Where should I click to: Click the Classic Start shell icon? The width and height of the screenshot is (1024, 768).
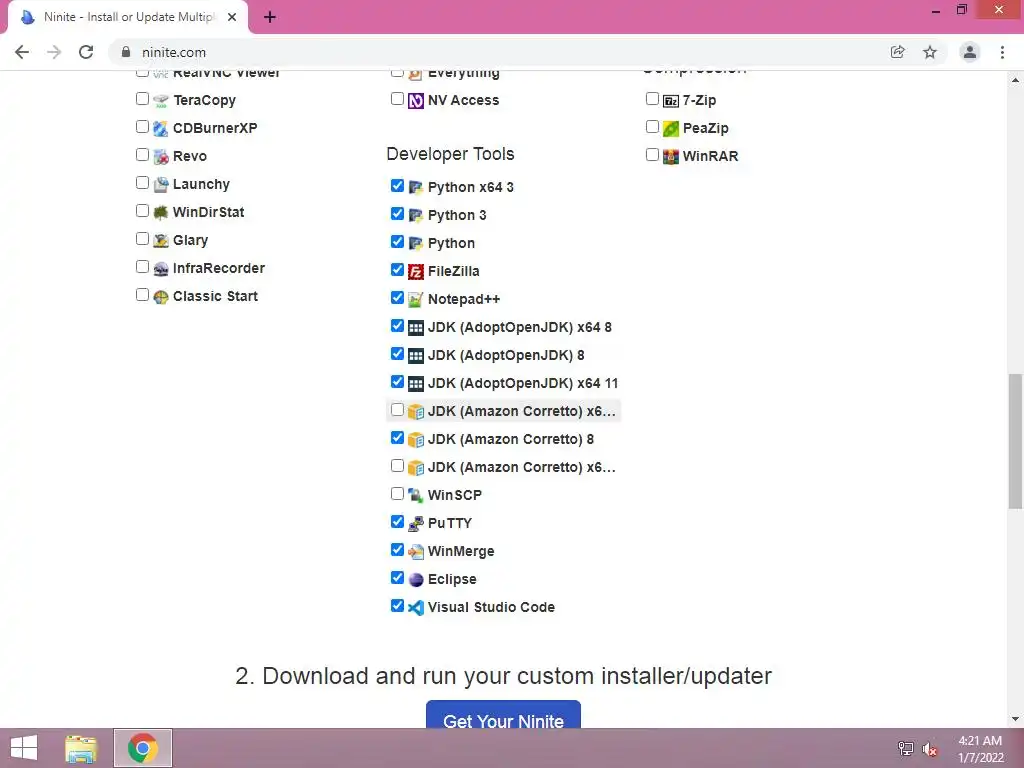click(x=161, y=297)
